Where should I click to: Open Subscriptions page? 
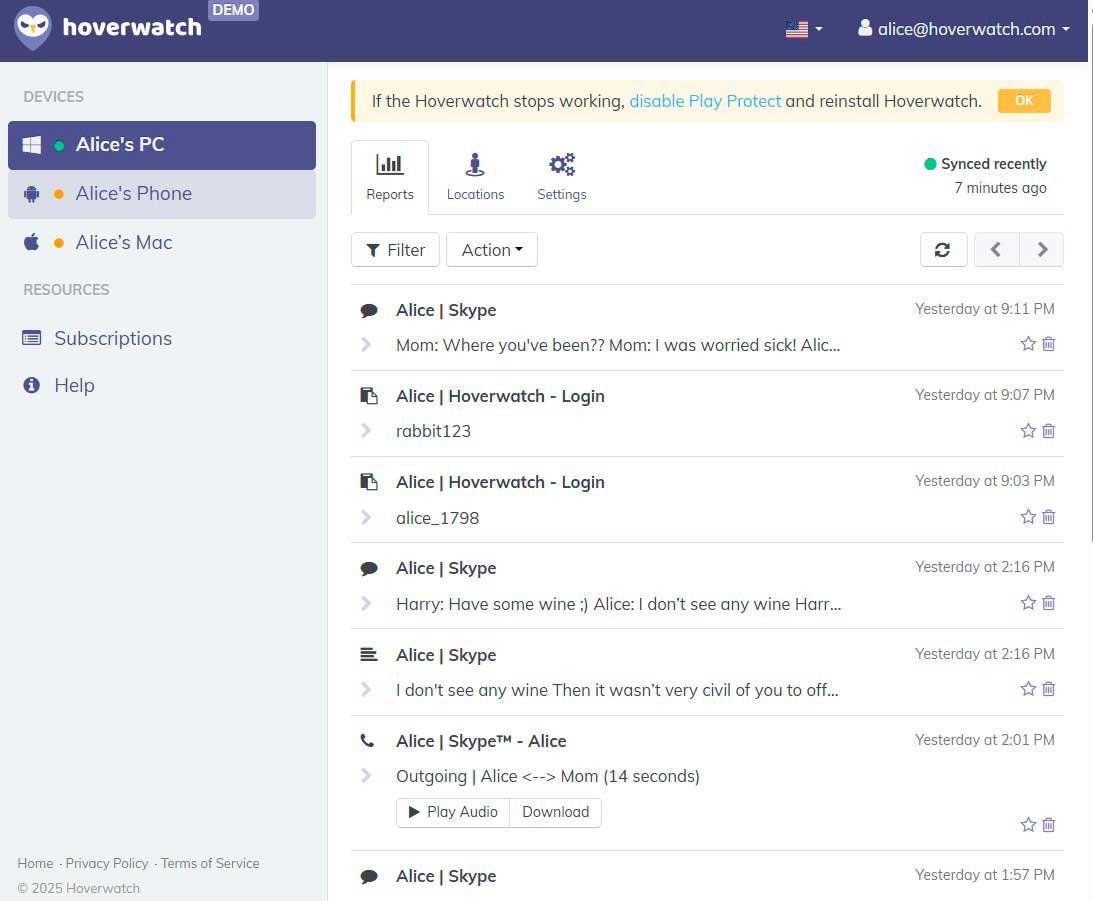tap(113, 338)
